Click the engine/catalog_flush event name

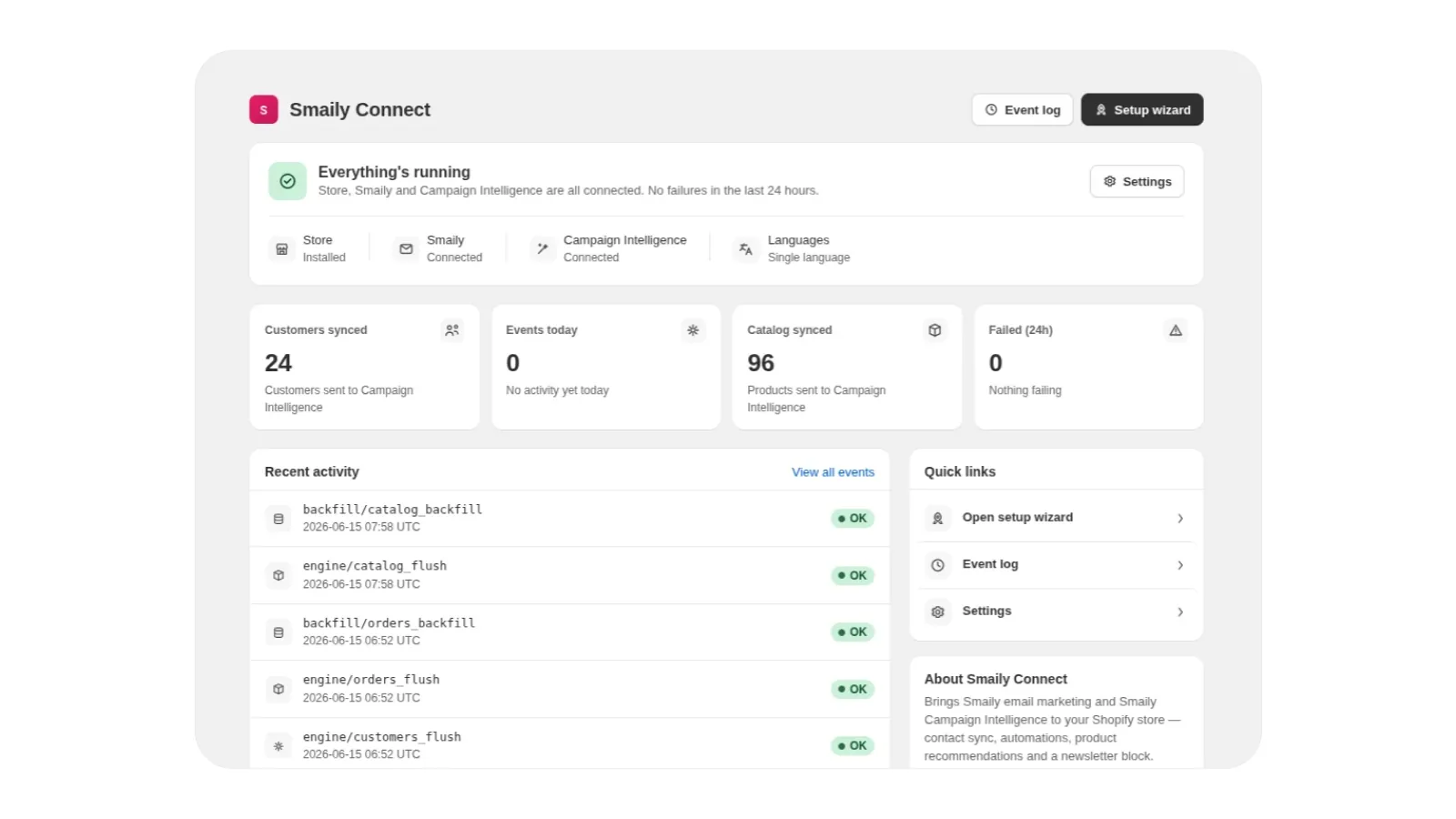pyautogui.click(x=375, y=566)
